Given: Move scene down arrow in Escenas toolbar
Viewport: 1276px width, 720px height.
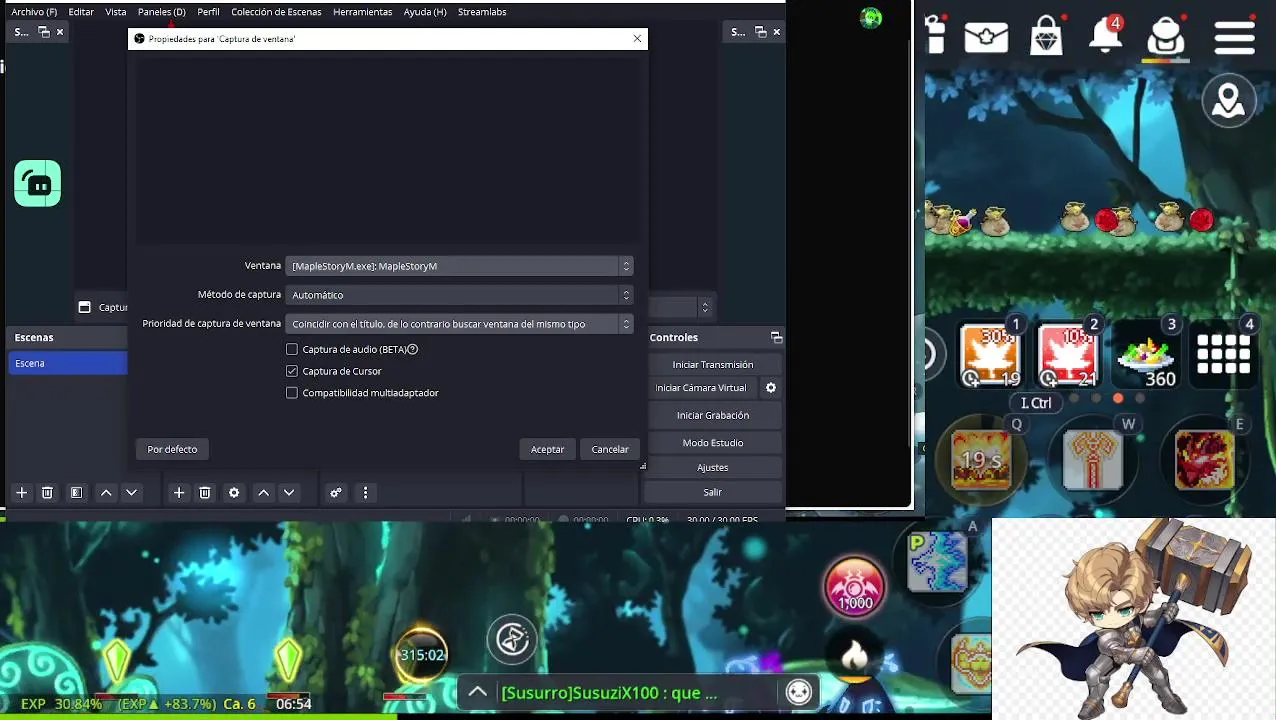Looking at the screenshot, I should (x=131, y=492).
